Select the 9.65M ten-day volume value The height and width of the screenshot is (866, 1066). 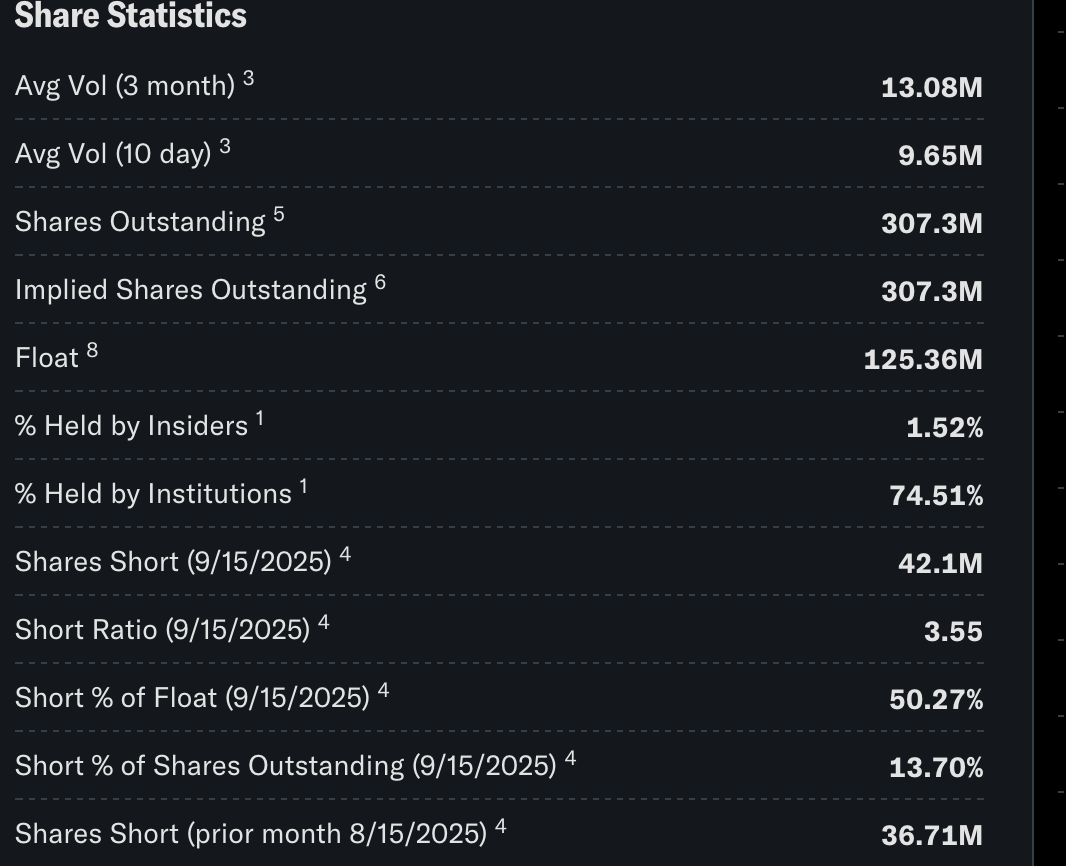(940, 155)
